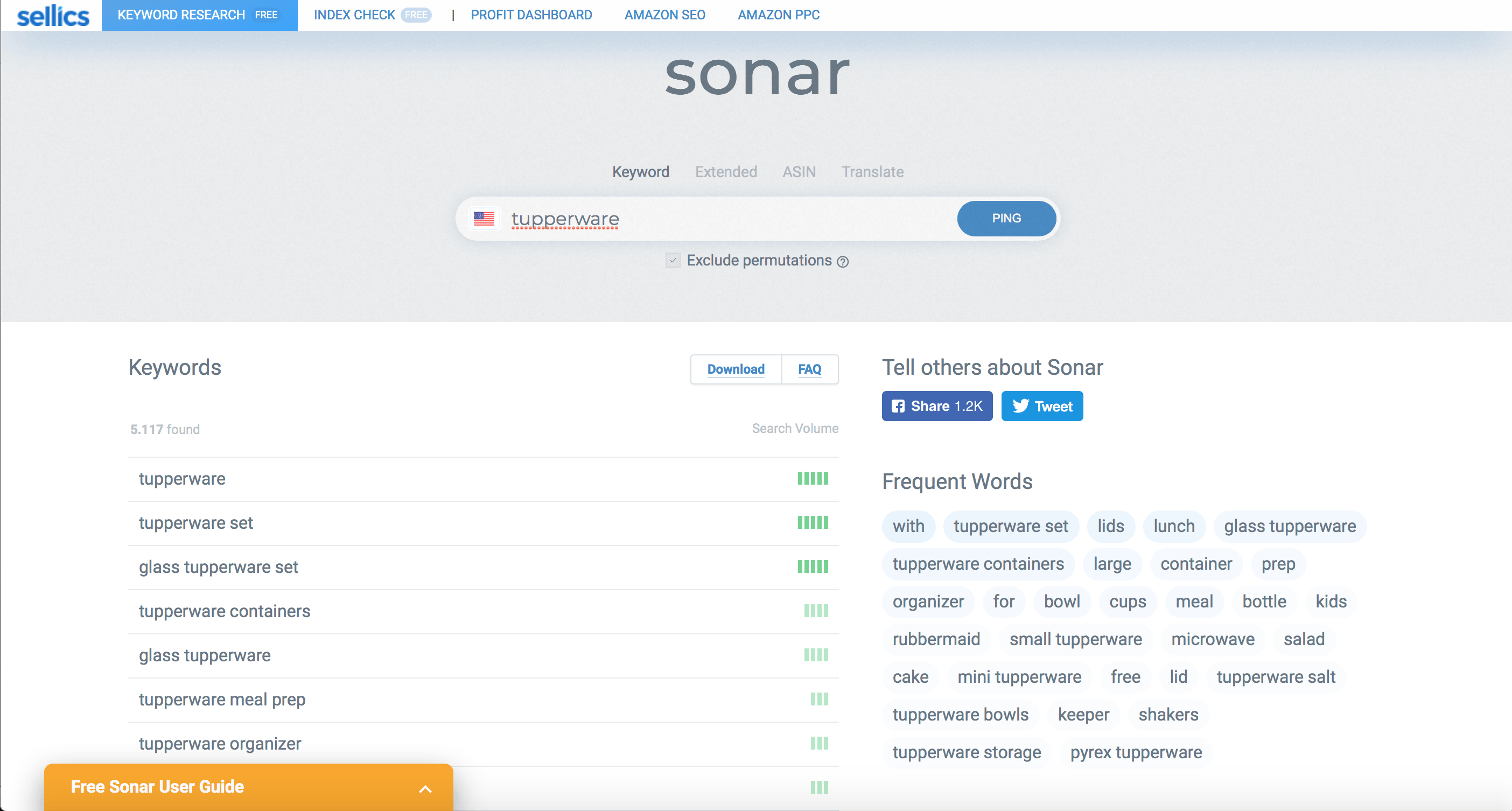Download the keywords list

(x=736, y=369)
